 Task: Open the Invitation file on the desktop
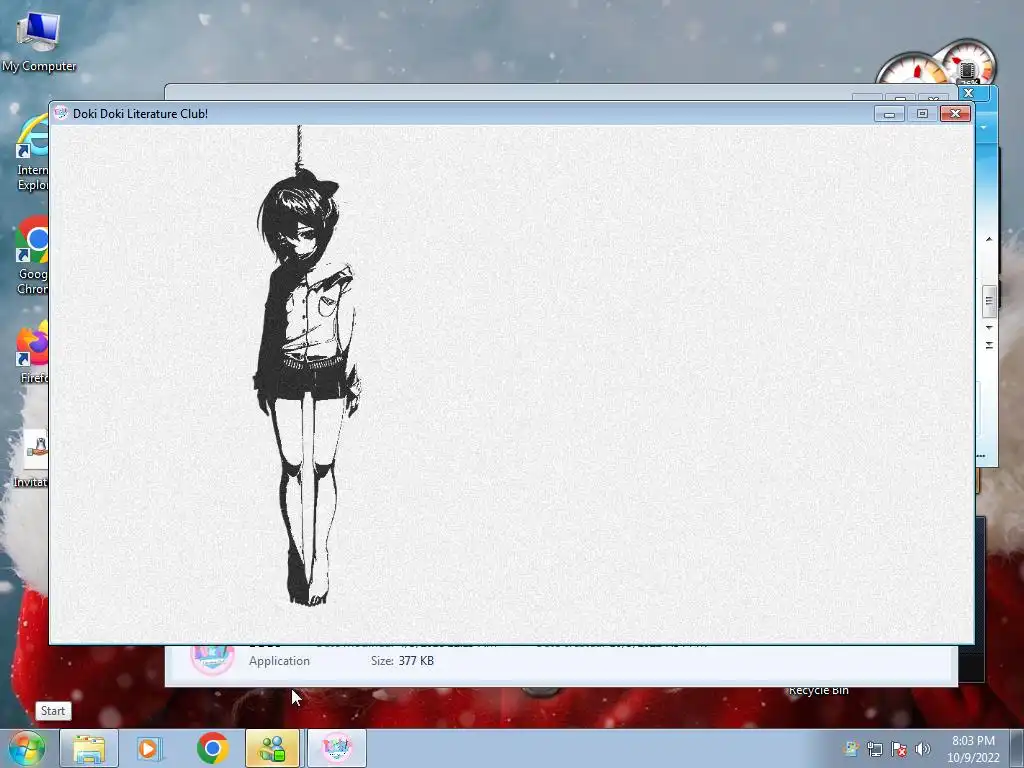(x=31, y=458)
